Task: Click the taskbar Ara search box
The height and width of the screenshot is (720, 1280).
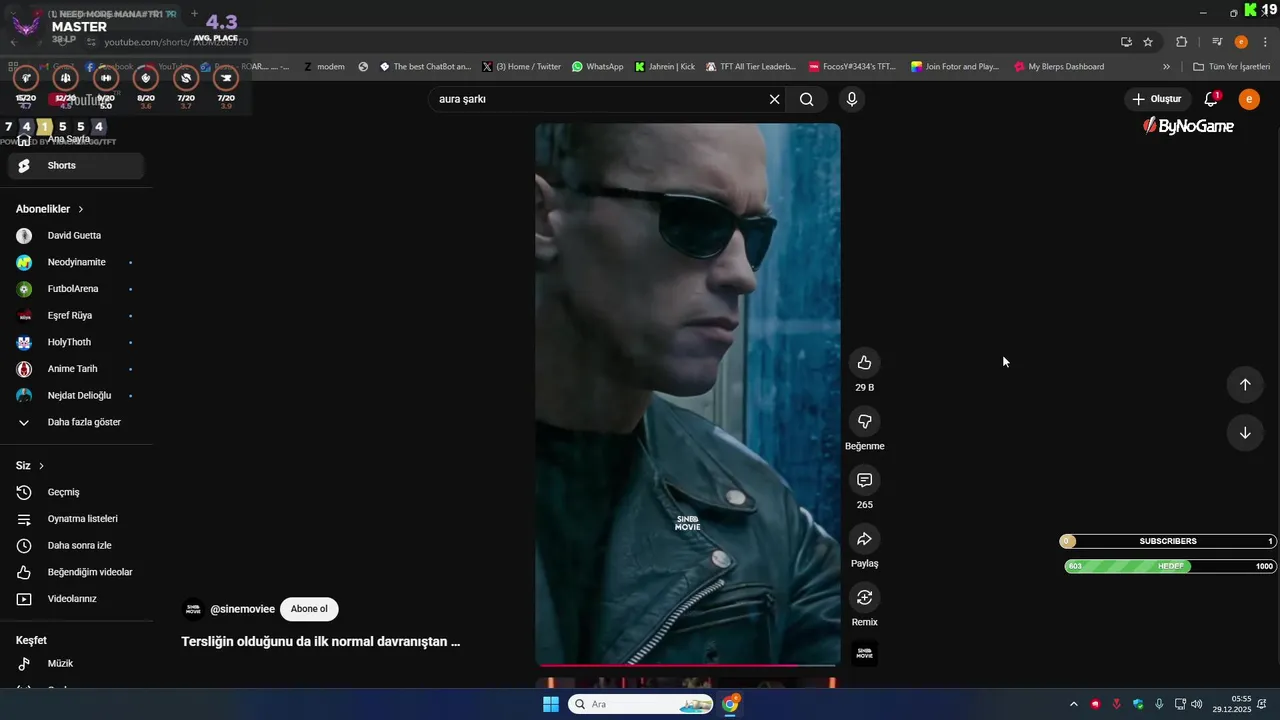Action: tap(641, 704)
